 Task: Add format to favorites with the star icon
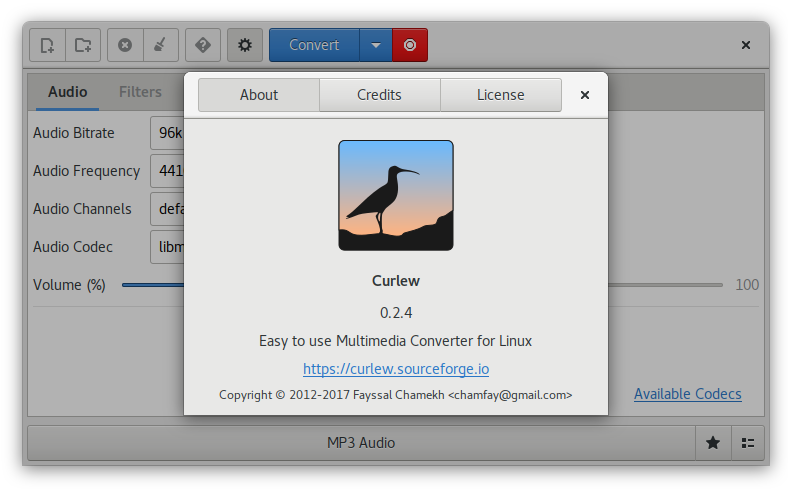713,443
